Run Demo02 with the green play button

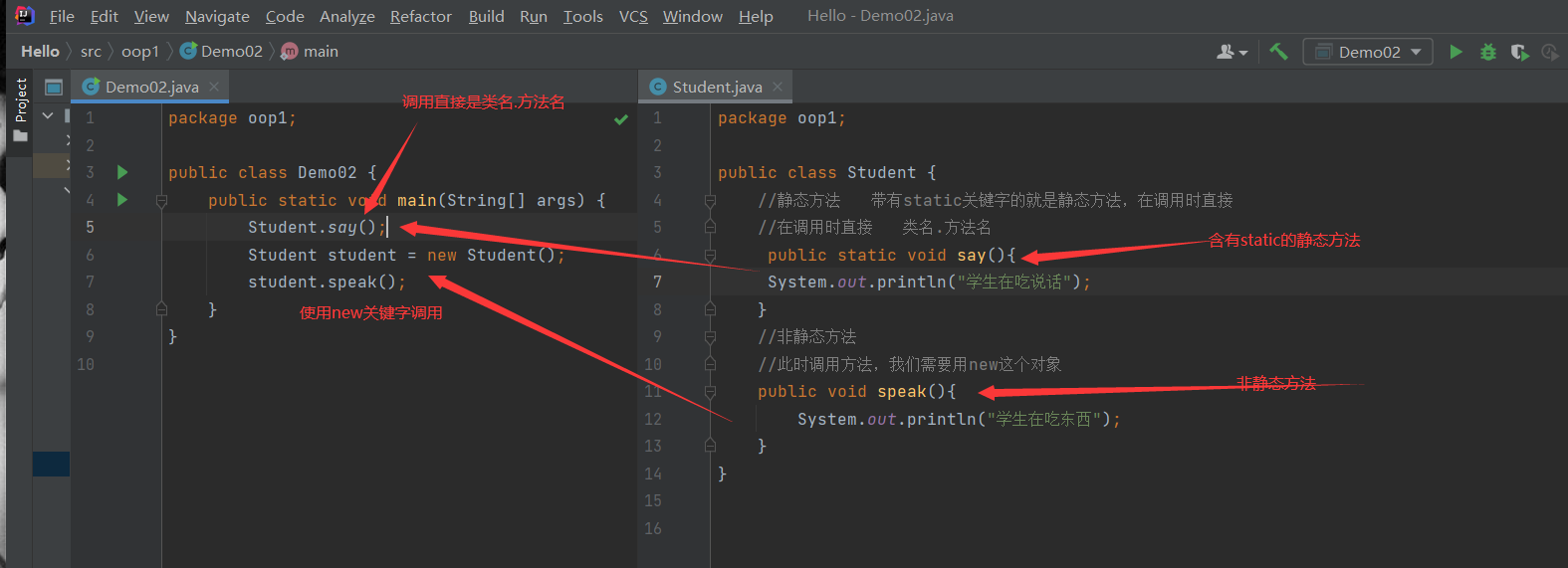pos(1456,52)
